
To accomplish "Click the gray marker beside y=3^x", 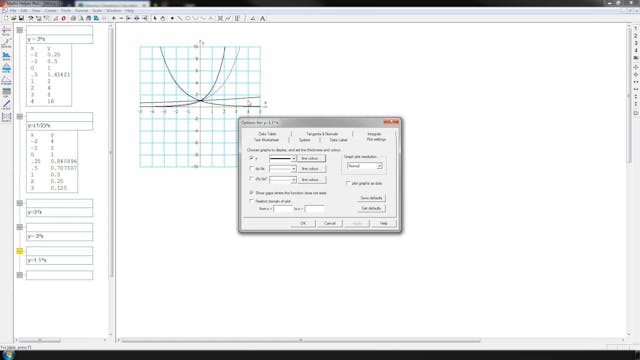I will pos(20,203).
